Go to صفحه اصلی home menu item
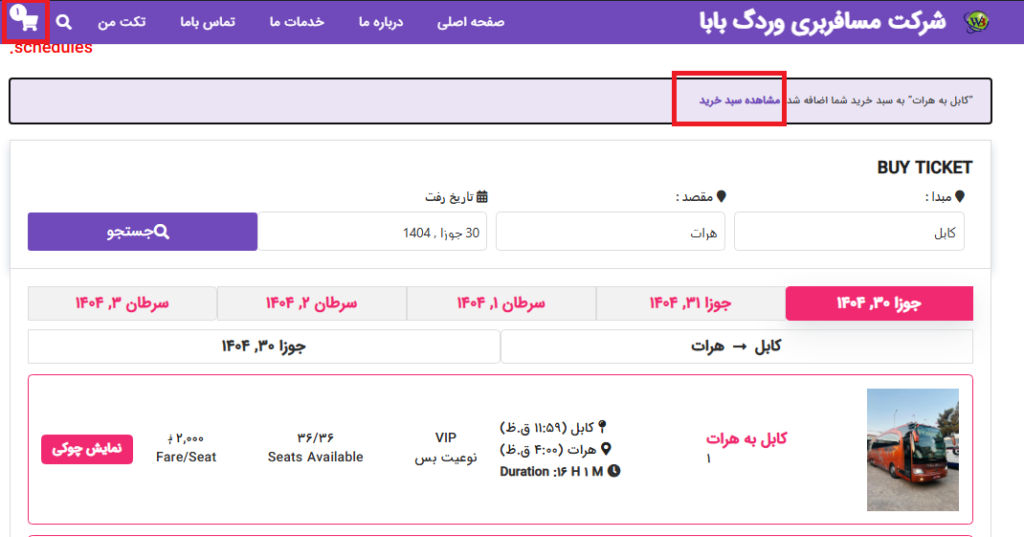 [471, 22]
